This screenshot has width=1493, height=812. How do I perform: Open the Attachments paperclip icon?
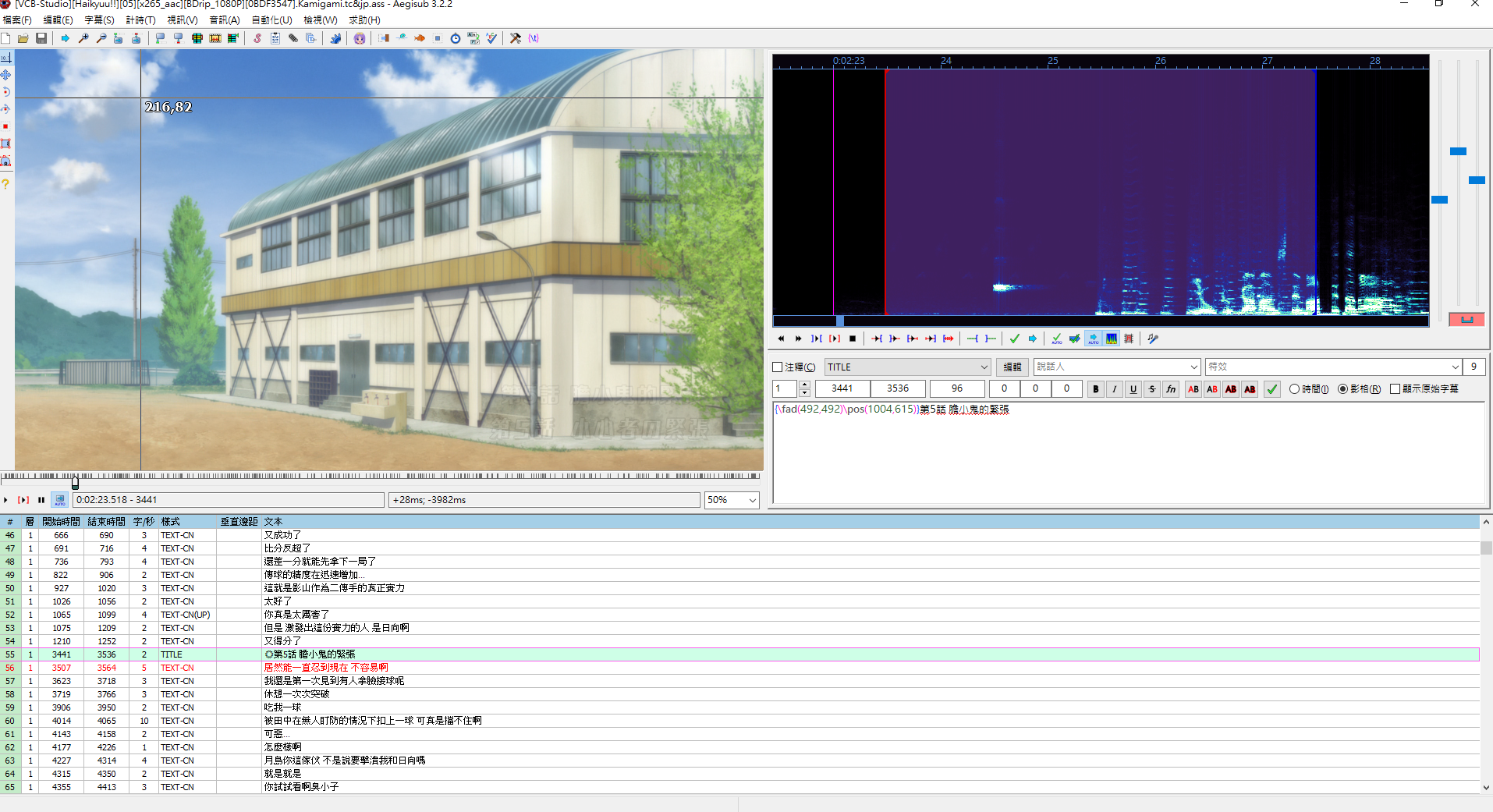pos(293,38)
